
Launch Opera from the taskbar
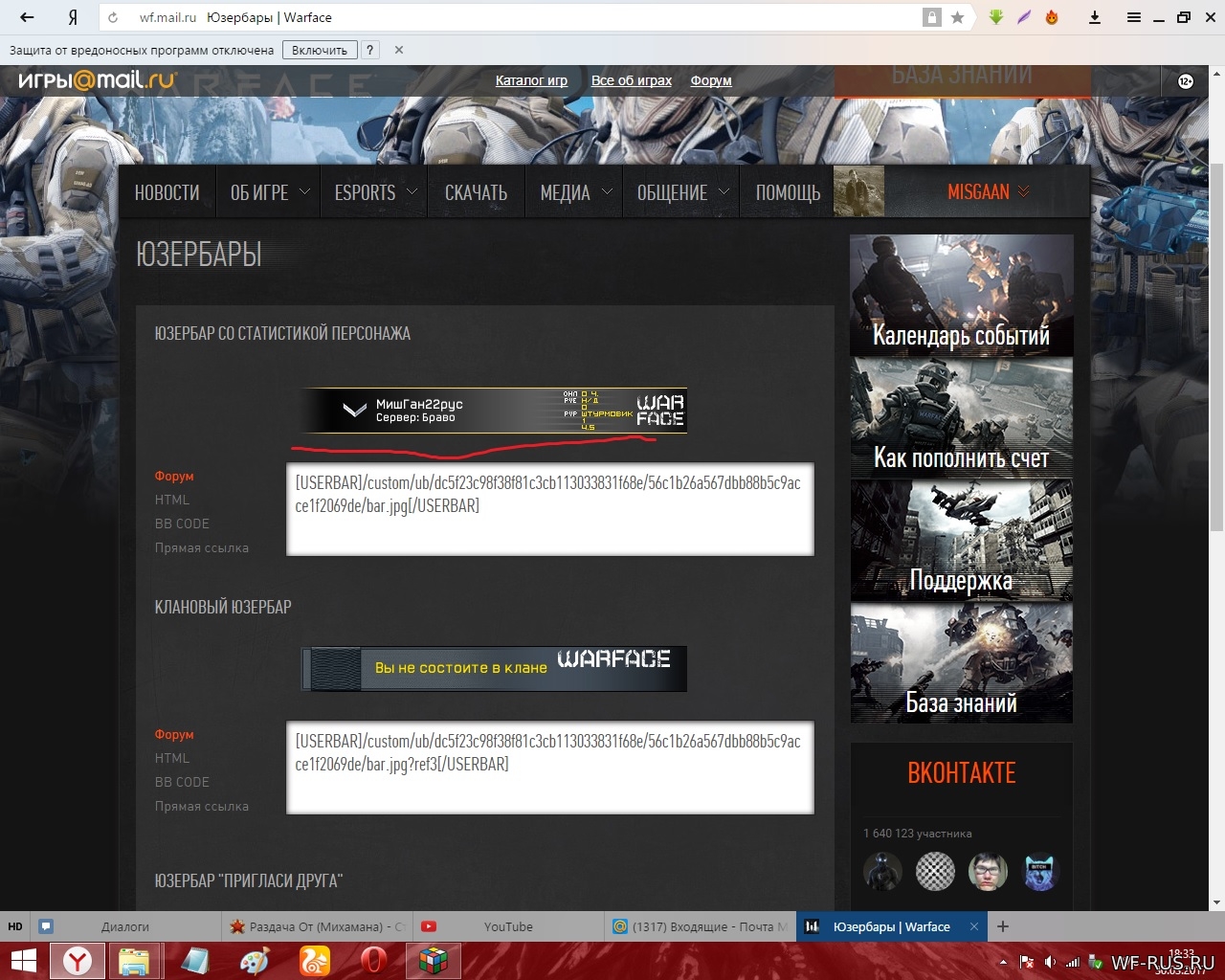point(373,961)
